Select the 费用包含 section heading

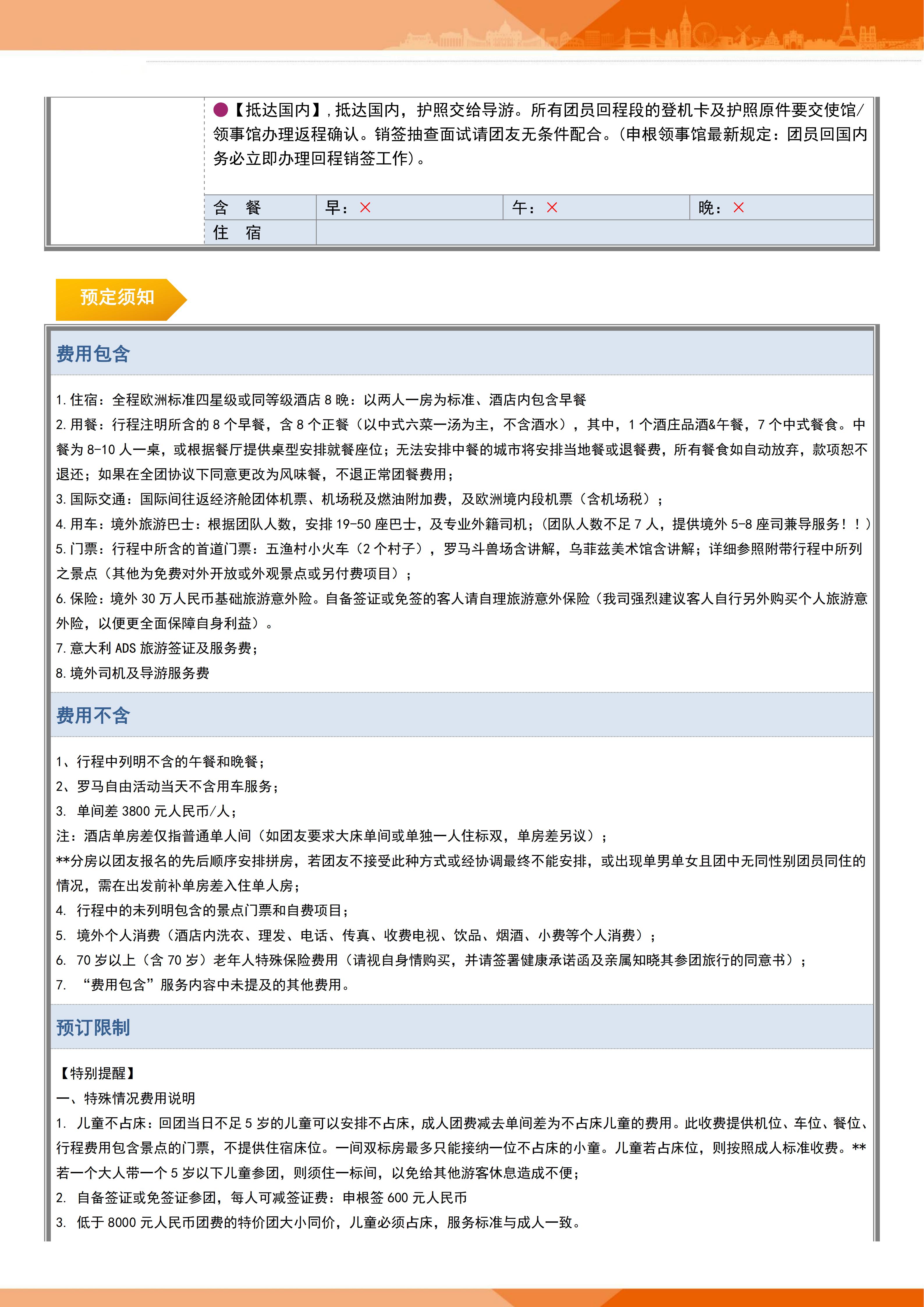point(93,354)
